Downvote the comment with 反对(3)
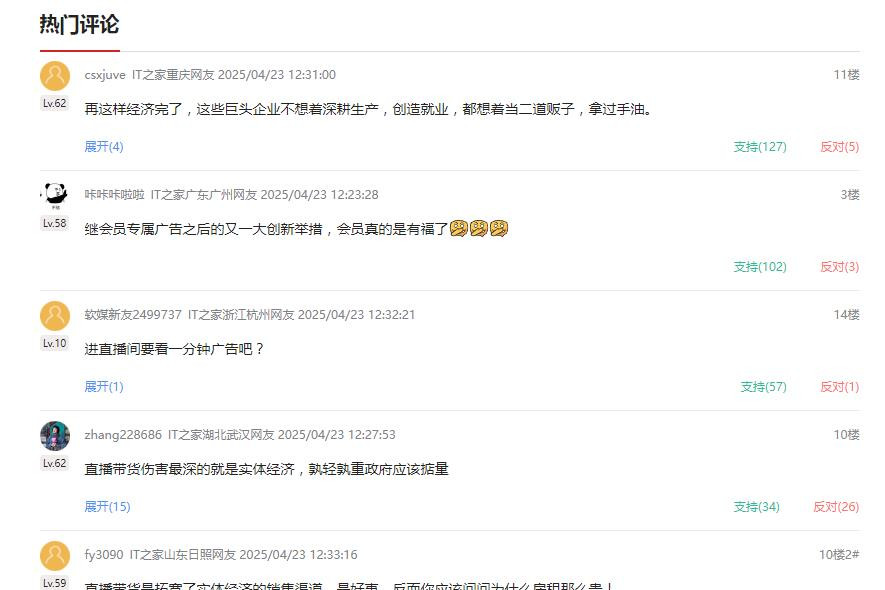The width and height of the screenshot is (885, 590). (x=839, y=266)
